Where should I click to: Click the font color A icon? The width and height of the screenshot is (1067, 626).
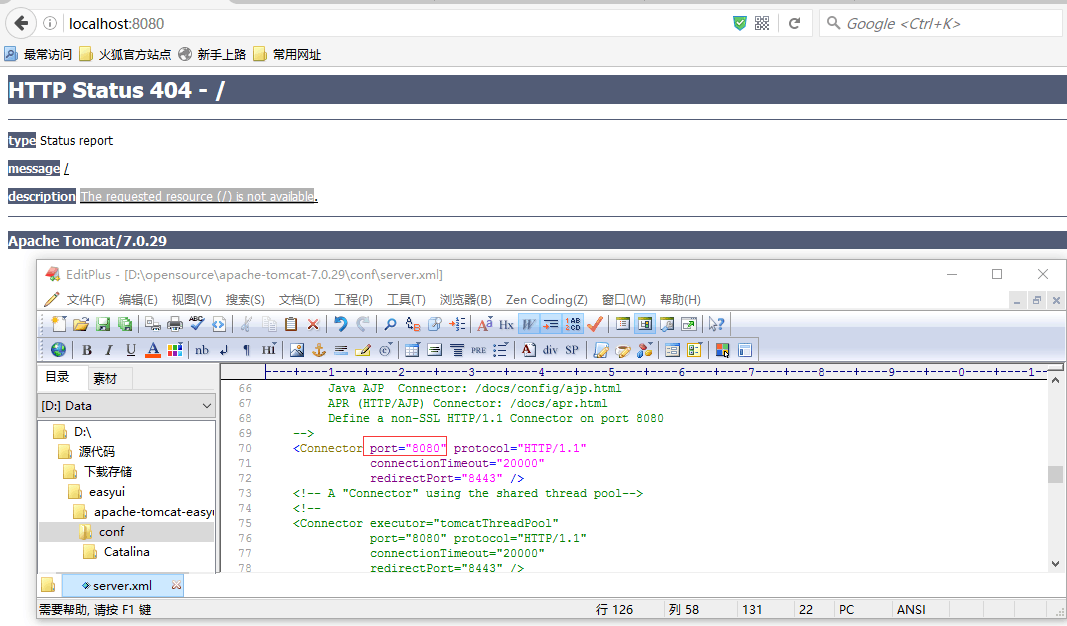coord(153,350)
